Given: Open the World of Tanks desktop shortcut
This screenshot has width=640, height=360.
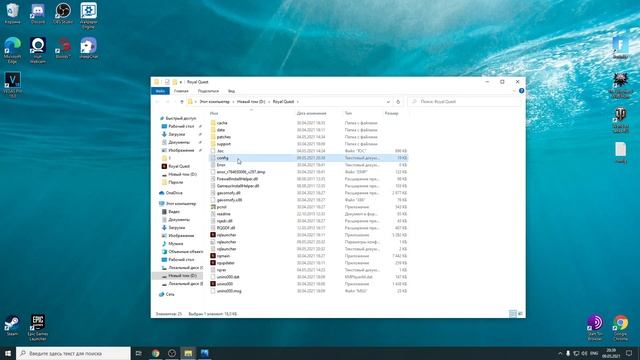Looking at the screenshot, I should 620,119.
